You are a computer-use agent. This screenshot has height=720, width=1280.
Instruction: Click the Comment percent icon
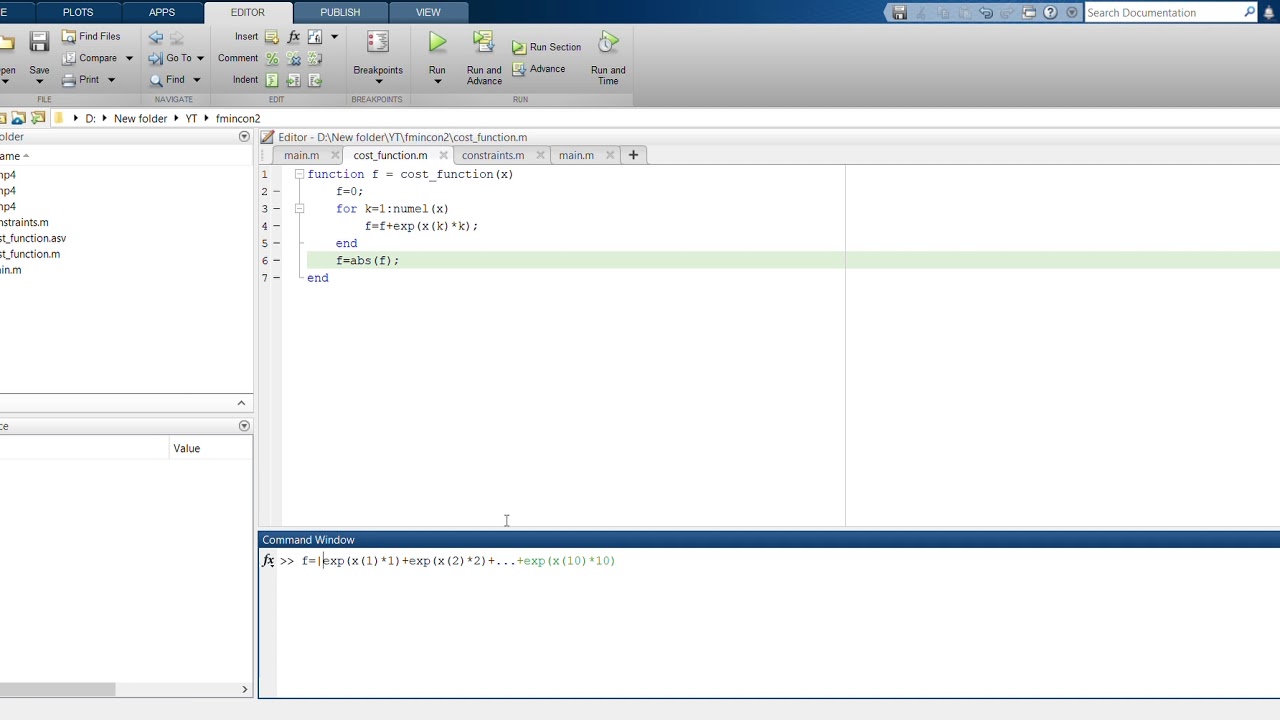[272, 59]
